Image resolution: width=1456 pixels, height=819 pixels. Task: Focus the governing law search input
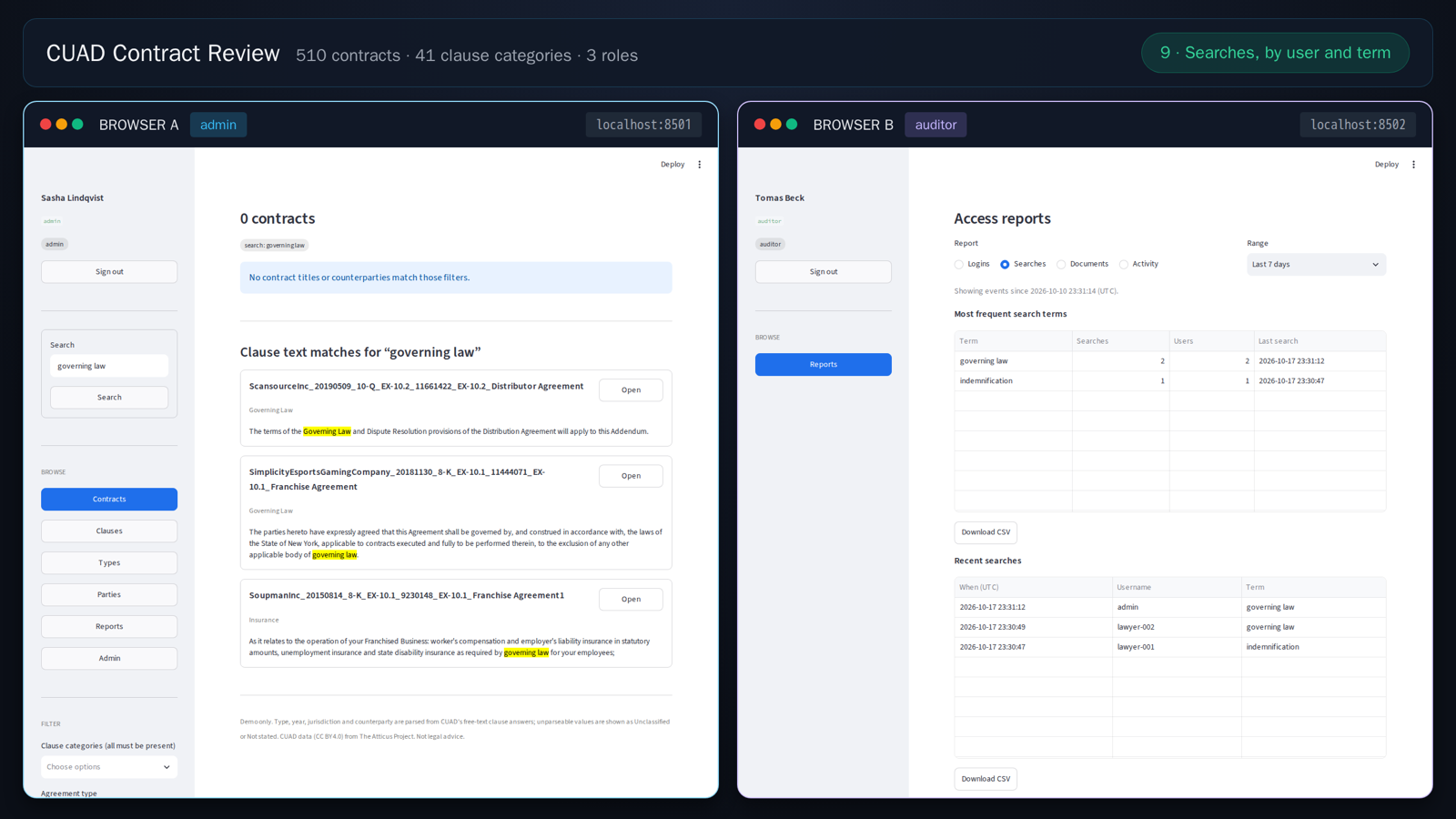coord(109,366)
